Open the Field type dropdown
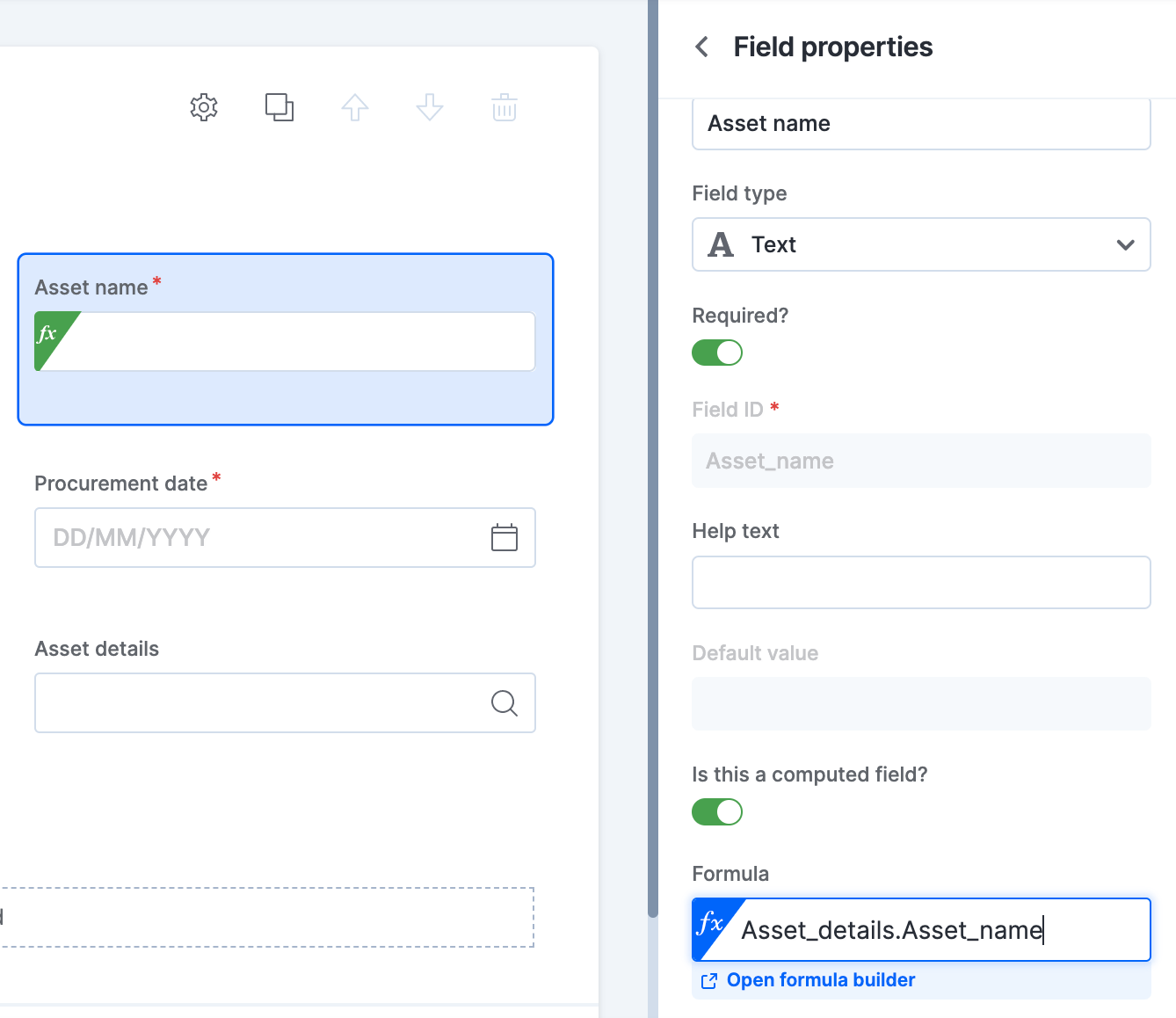This screenshot has width=1176, height=1018. [x=921, y=244]
